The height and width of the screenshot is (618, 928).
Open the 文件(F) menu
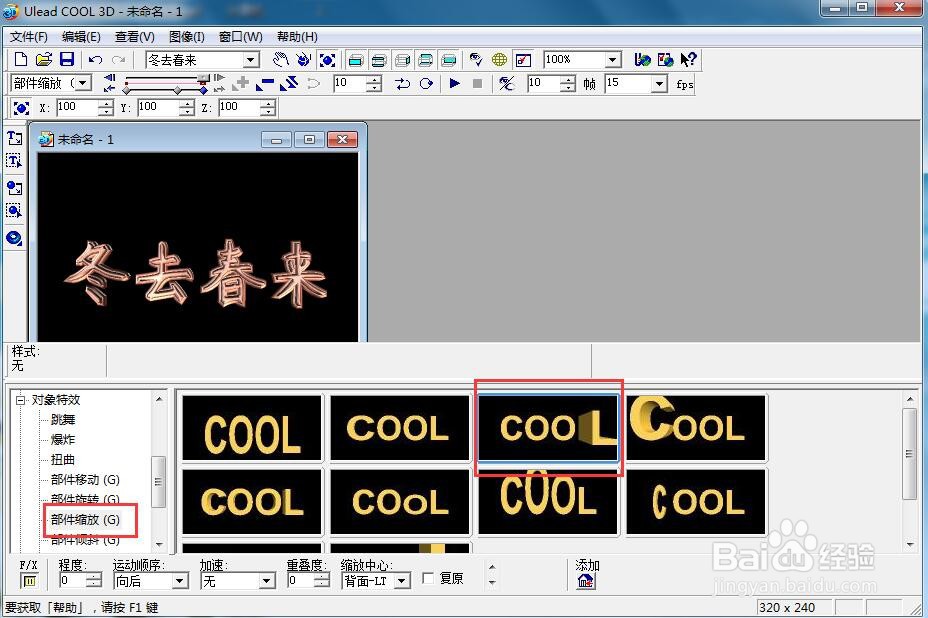[x=28, y=37]
